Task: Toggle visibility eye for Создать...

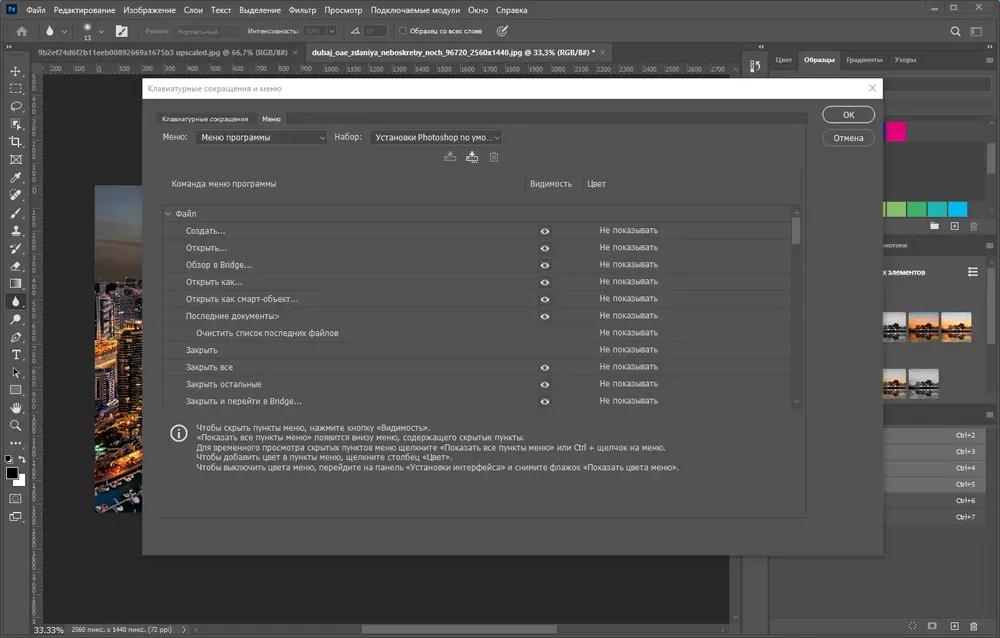Action: click(x=545, y=231)
